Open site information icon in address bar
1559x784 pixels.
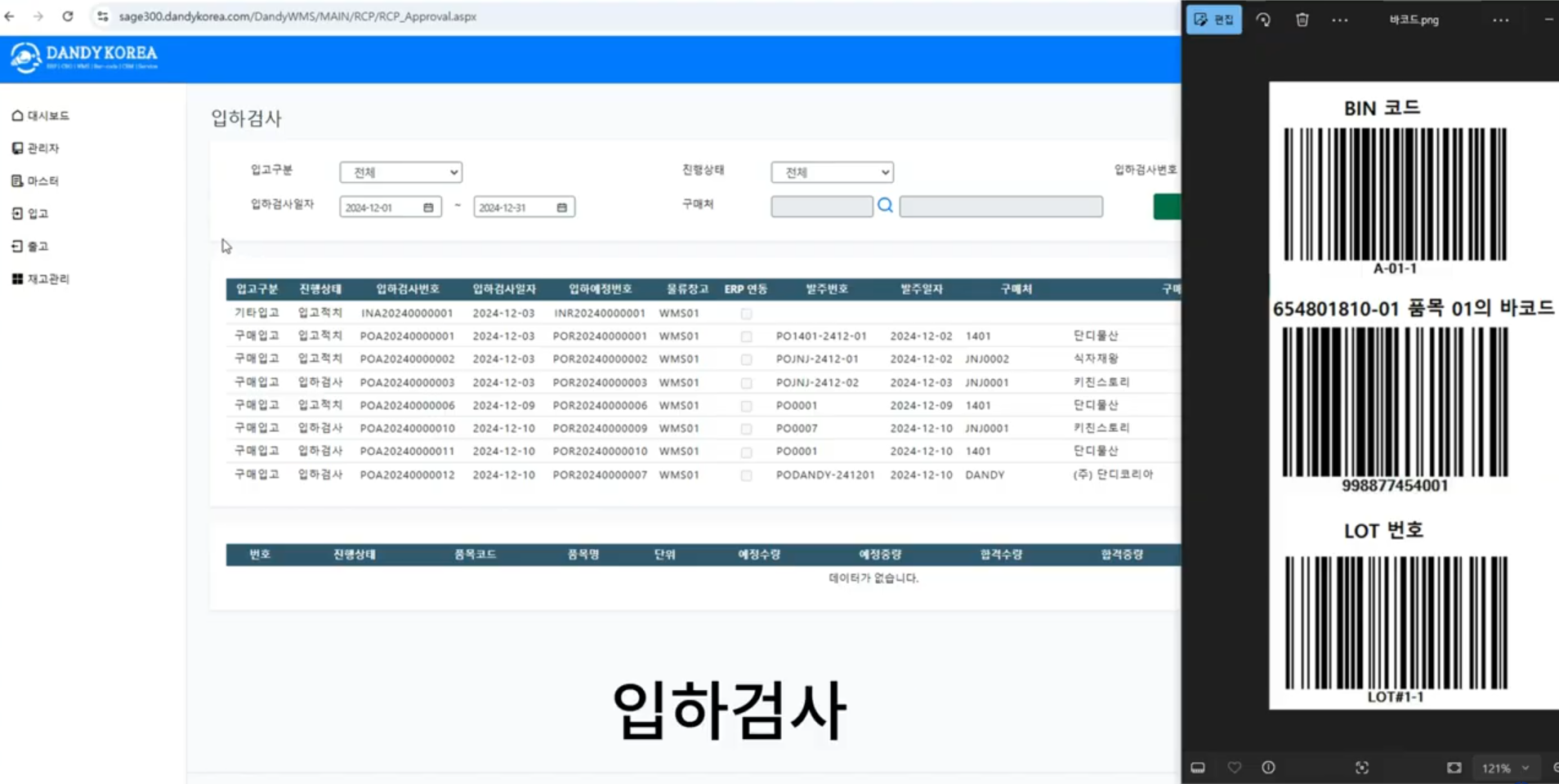(102, 16)
